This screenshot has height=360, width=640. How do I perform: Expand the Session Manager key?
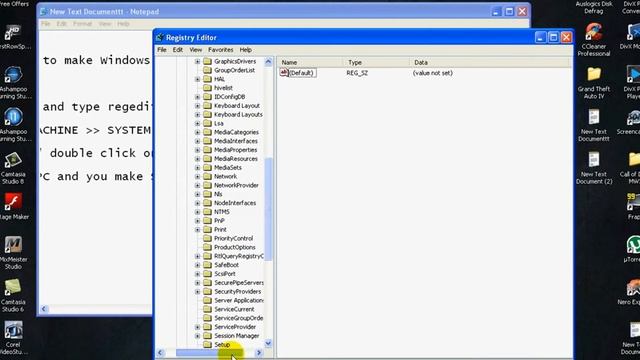198,336
